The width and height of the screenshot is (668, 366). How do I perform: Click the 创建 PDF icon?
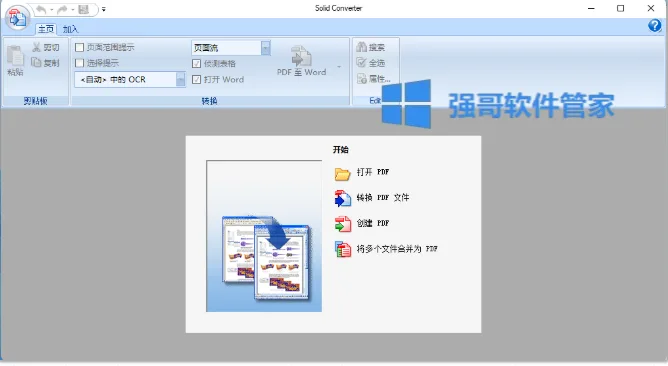click(x=343, y=224)
